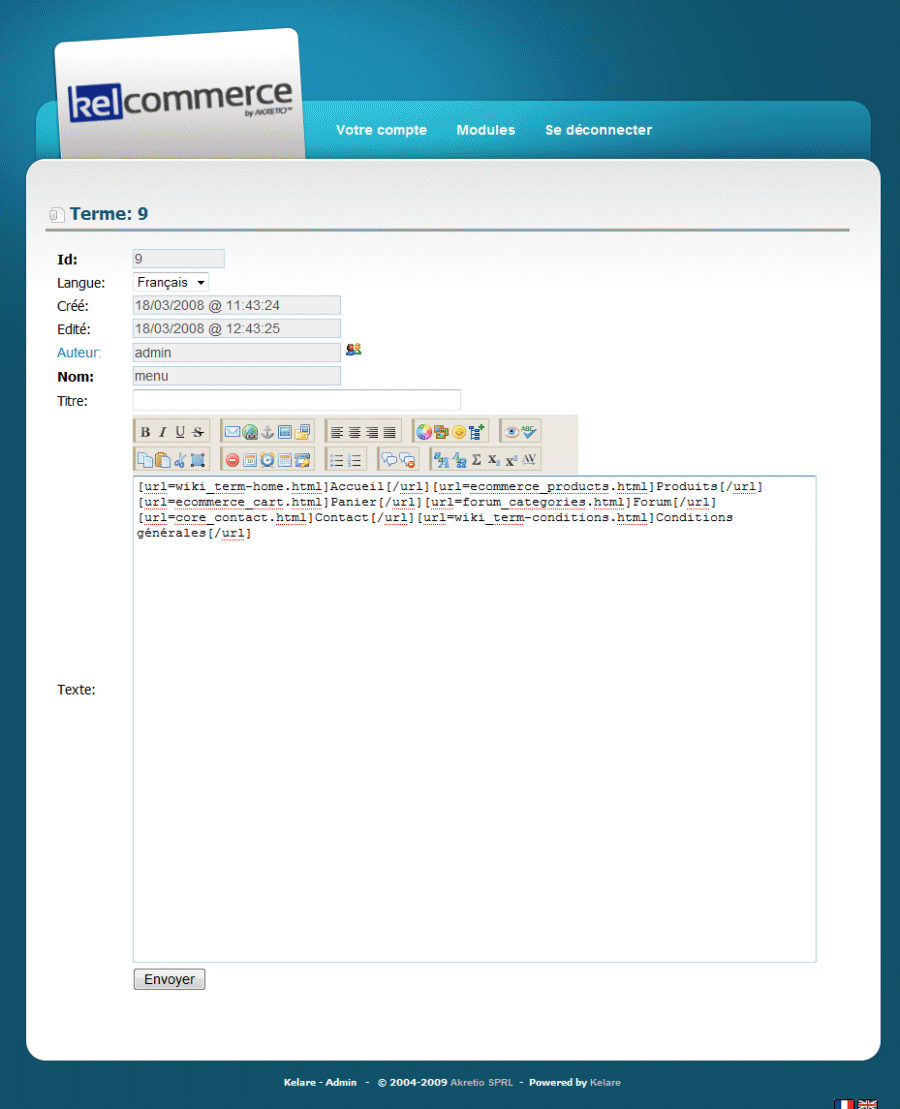Insert a smiley emoticon
900x1109 pixels.
(x=459, y=432)
